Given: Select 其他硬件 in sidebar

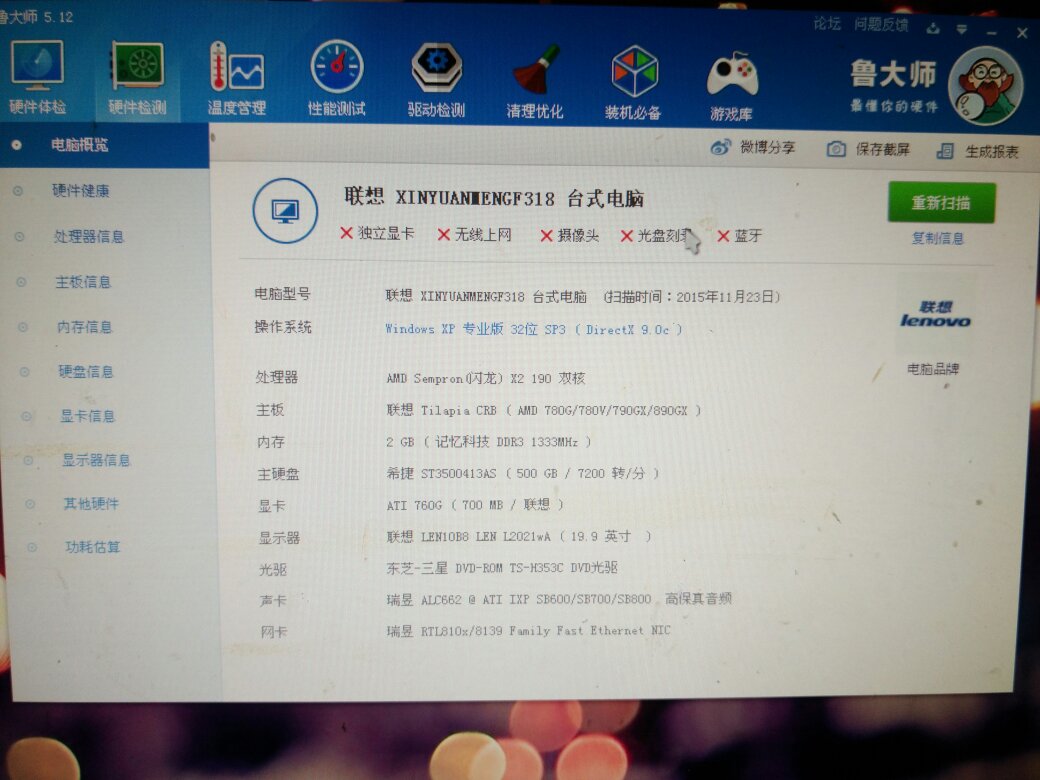Looking at the screenshot, I should [x=91, y=503].
